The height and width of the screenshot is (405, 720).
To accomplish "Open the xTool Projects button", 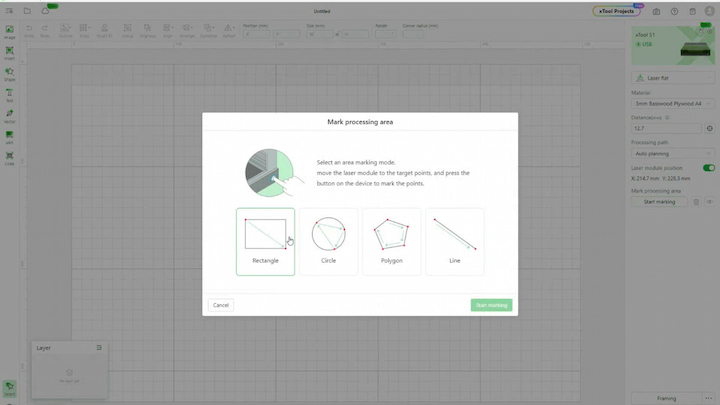I will pyautogui.click(x=616, y=11).
